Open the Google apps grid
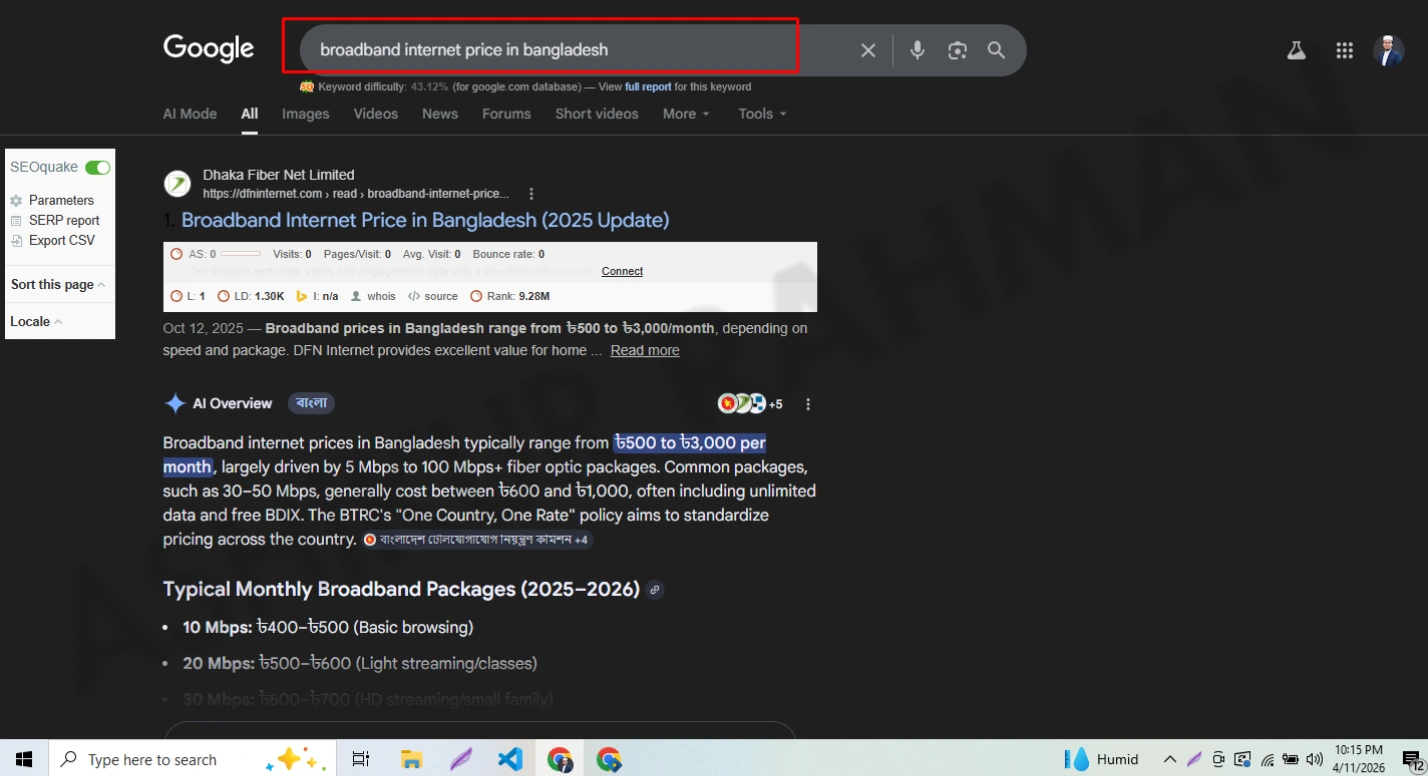 coord(1345,50)
